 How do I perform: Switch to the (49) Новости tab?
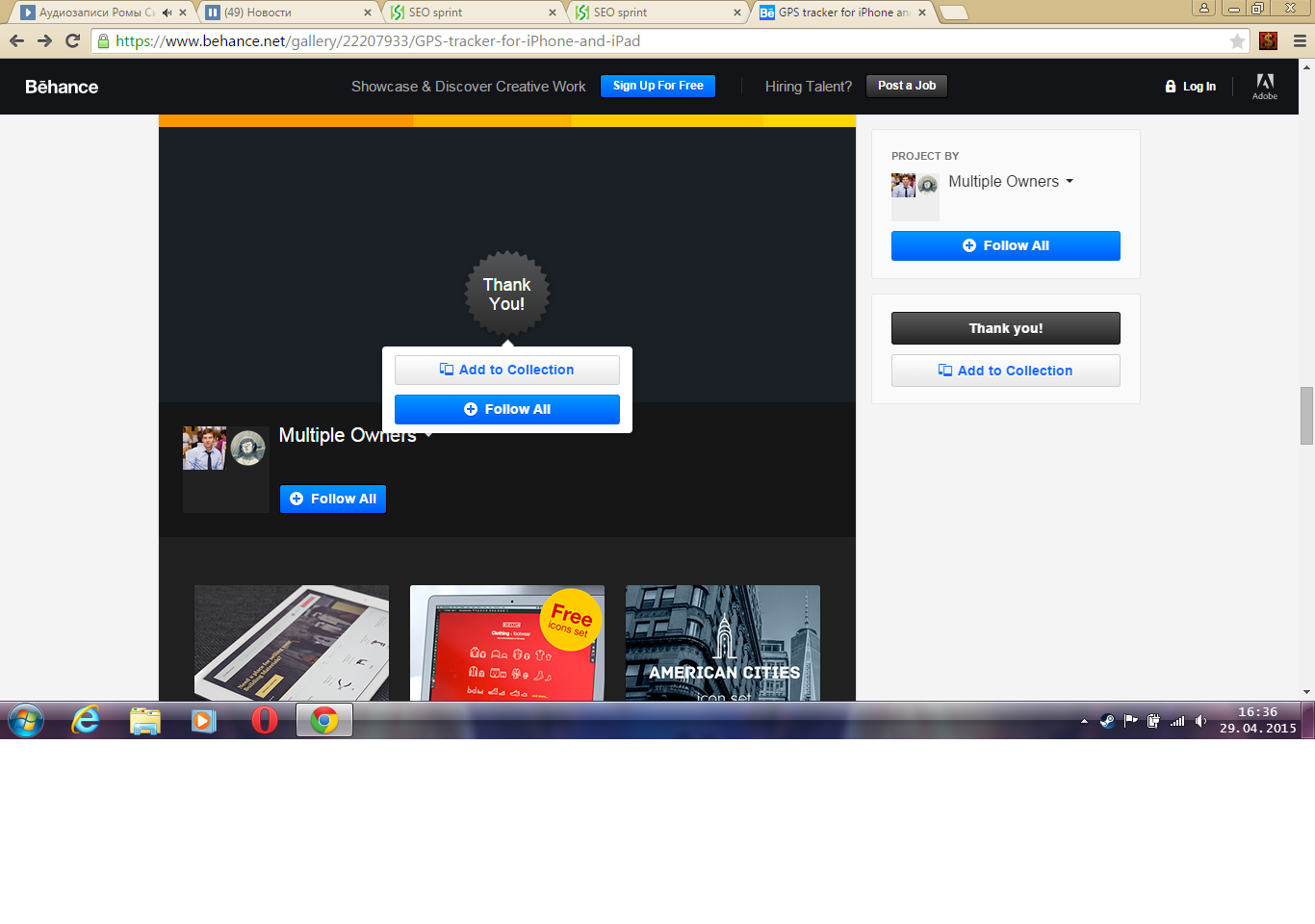click(289, 13)
